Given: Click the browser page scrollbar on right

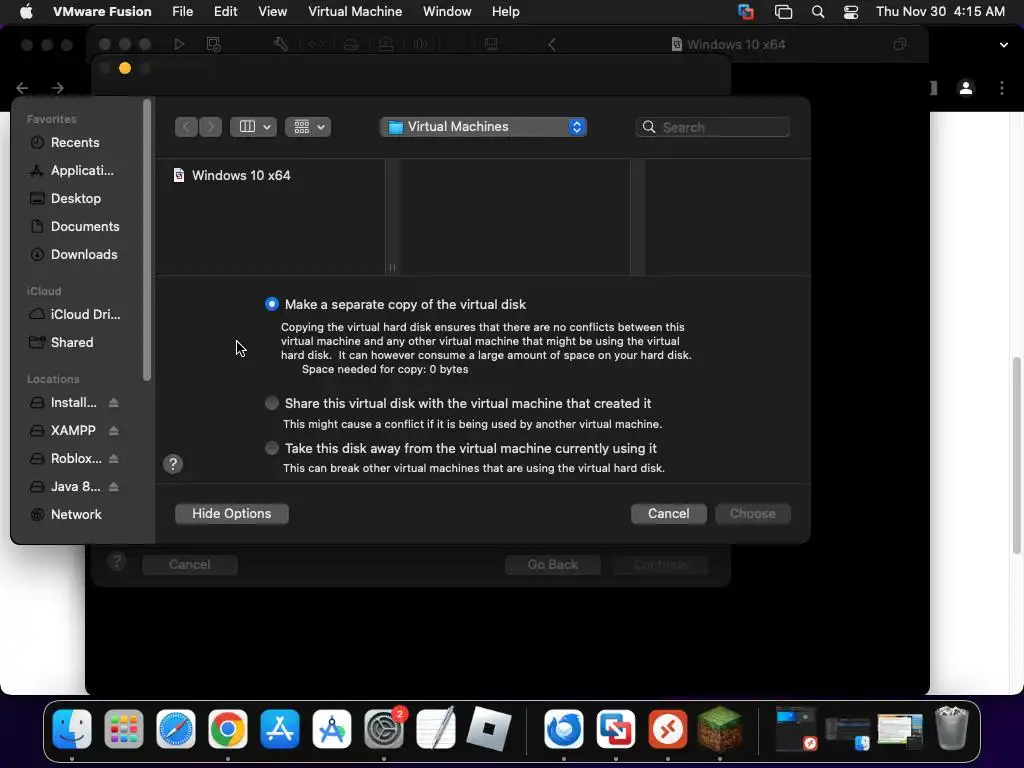Looking at the screenshot, I should pos(1017,455).
